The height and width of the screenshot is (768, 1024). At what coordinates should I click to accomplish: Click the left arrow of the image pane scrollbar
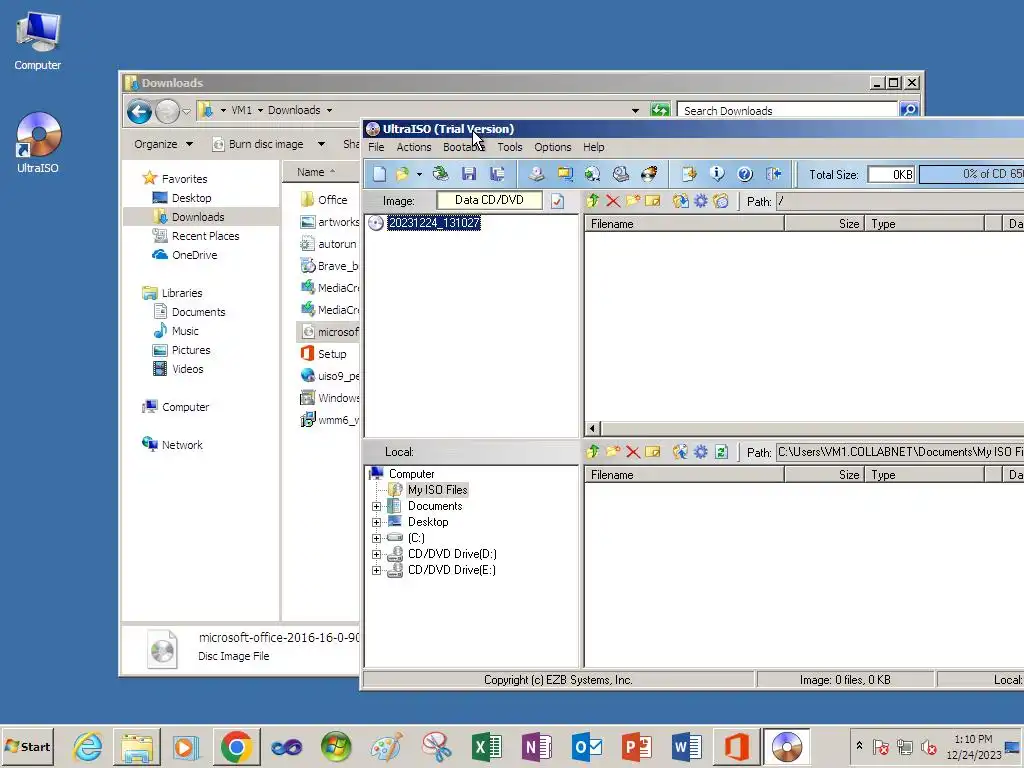point(592,428)
